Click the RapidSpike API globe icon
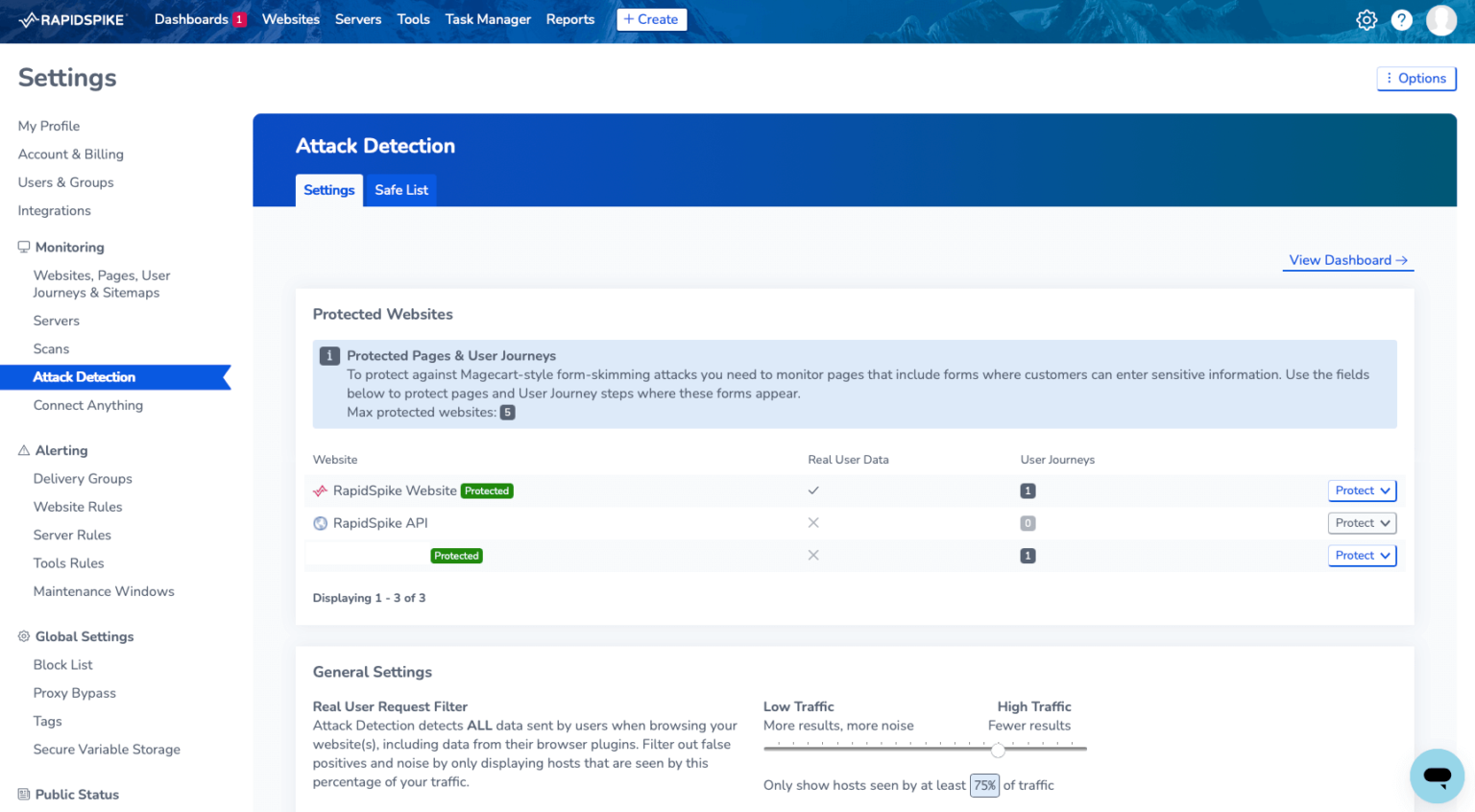Screen dimensions: 1475x812 point(318,522)
